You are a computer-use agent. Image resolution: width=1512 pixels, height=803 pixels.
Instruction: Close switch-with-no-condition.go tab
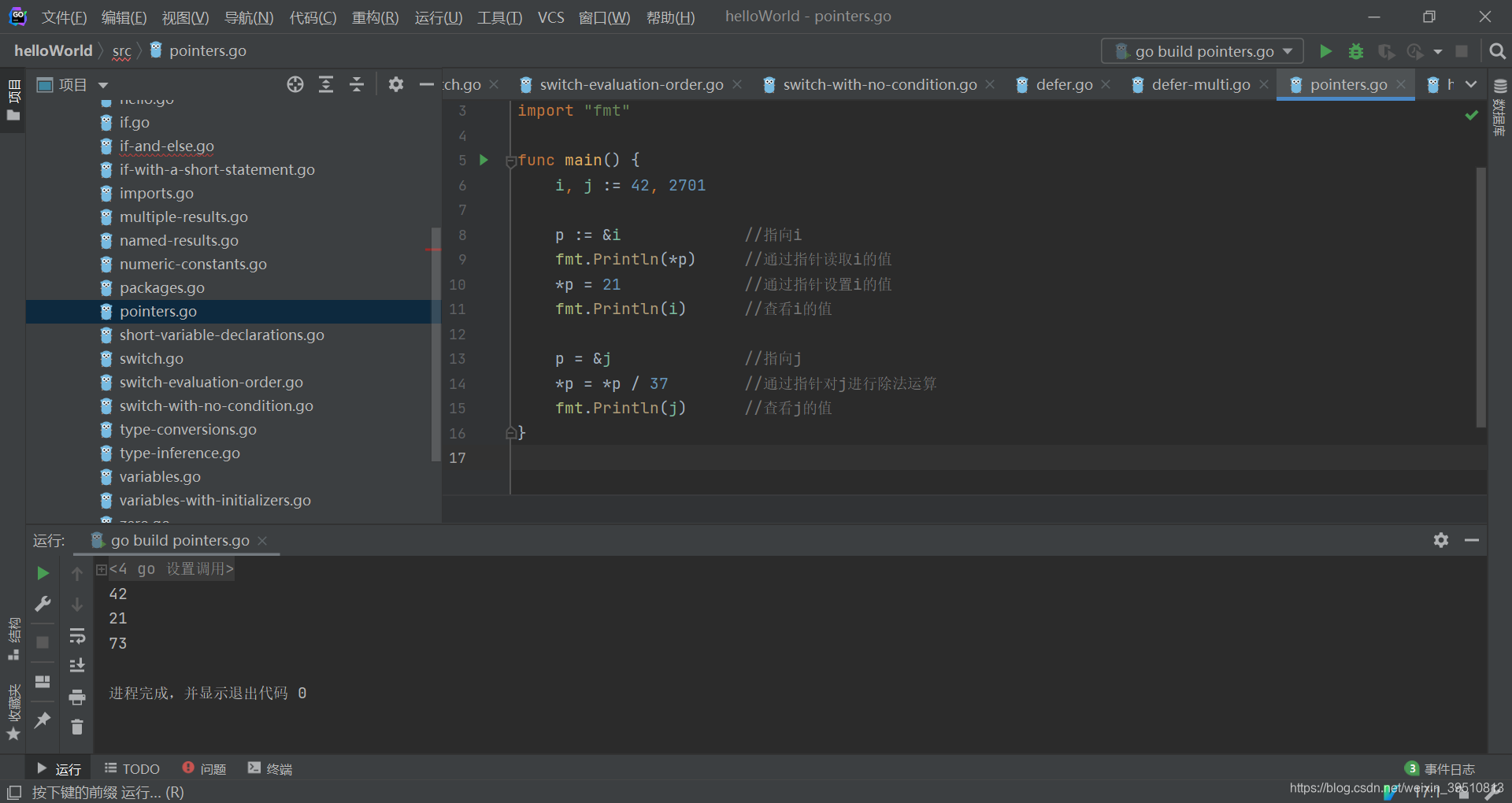click(990, 84)
